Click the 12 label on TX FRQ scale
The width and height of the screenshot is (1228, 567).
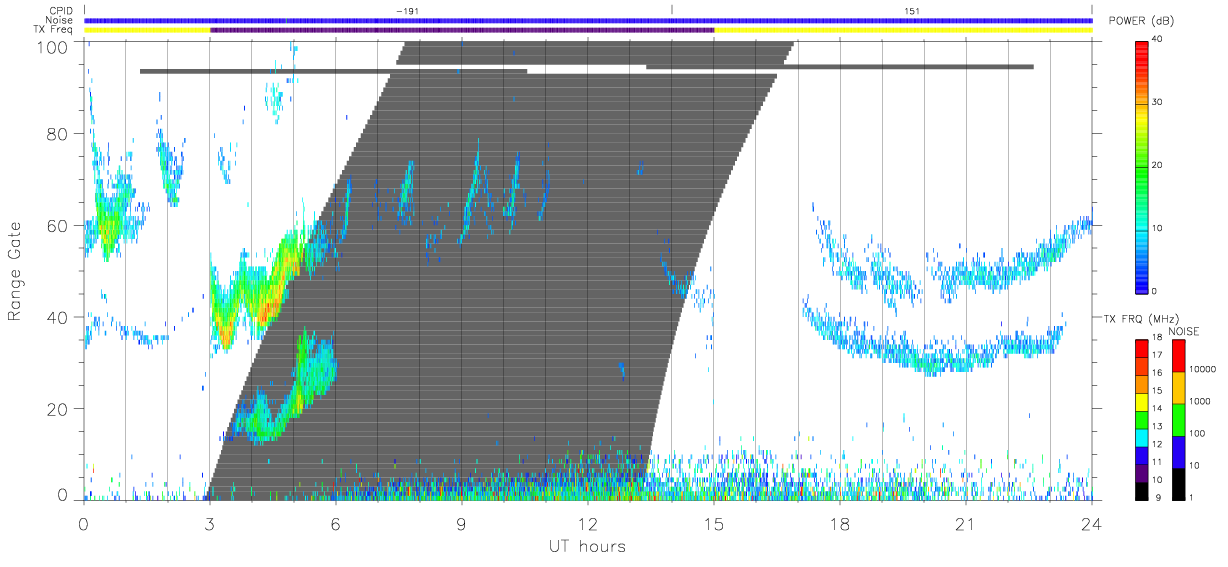pos(1157,444)
